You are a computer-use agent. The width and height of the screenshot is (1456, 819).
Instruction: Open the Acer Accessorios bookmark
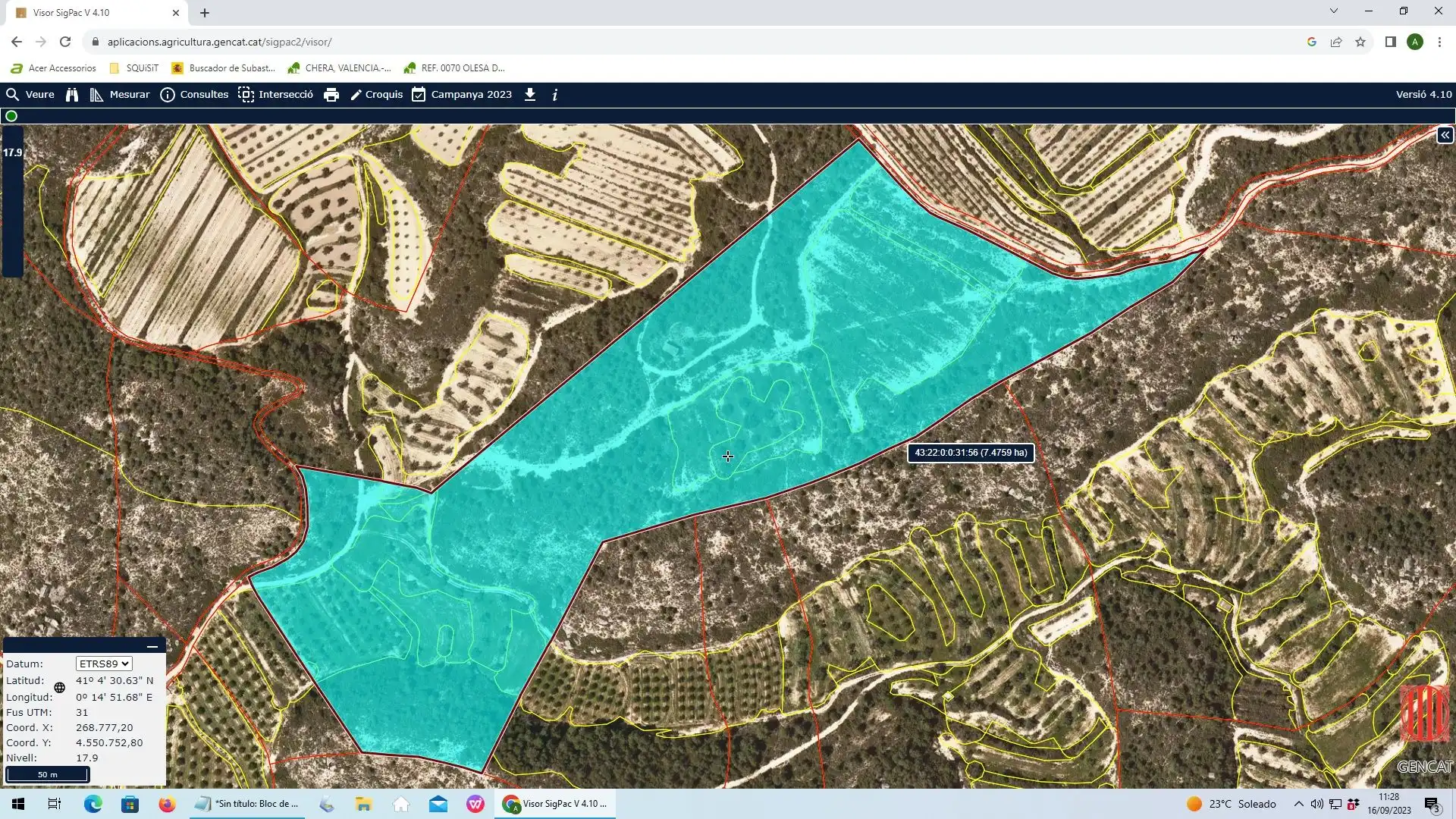(x=54, y=68)
